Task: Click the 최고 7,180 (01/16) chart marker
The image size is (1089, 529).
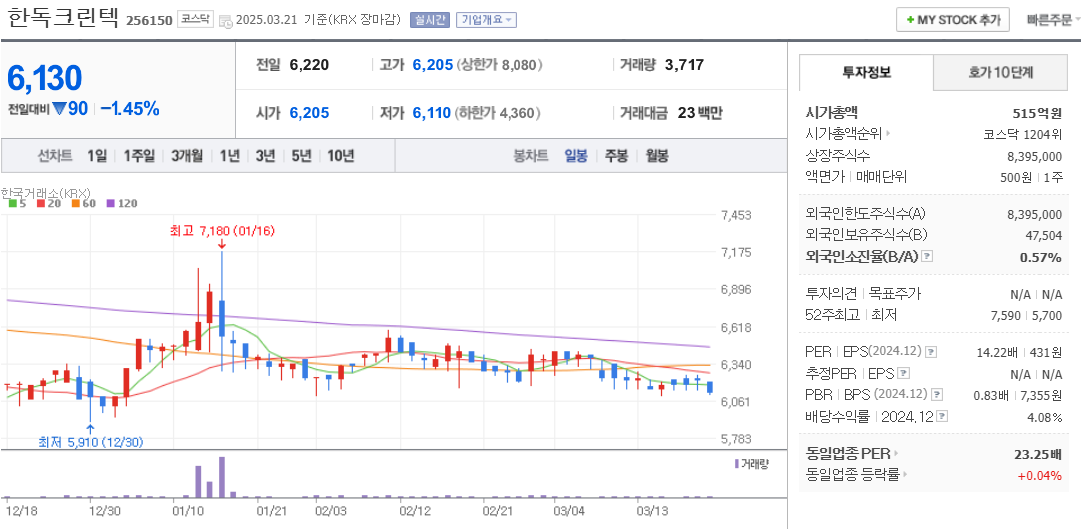Action: pos(222,230)
